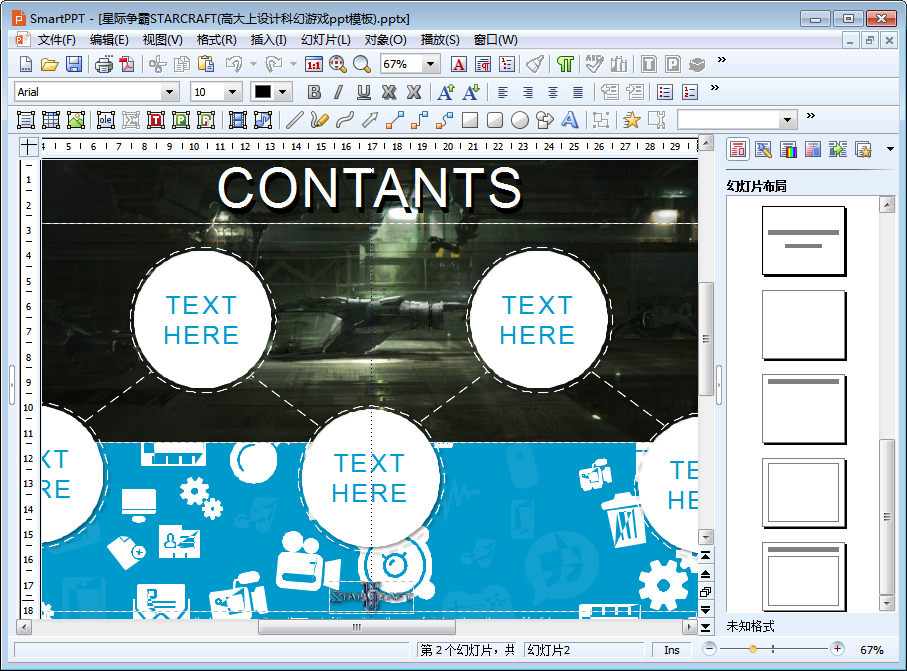
Task: Expand the 67% zoom level dropdown
Action: click(431, 64)
